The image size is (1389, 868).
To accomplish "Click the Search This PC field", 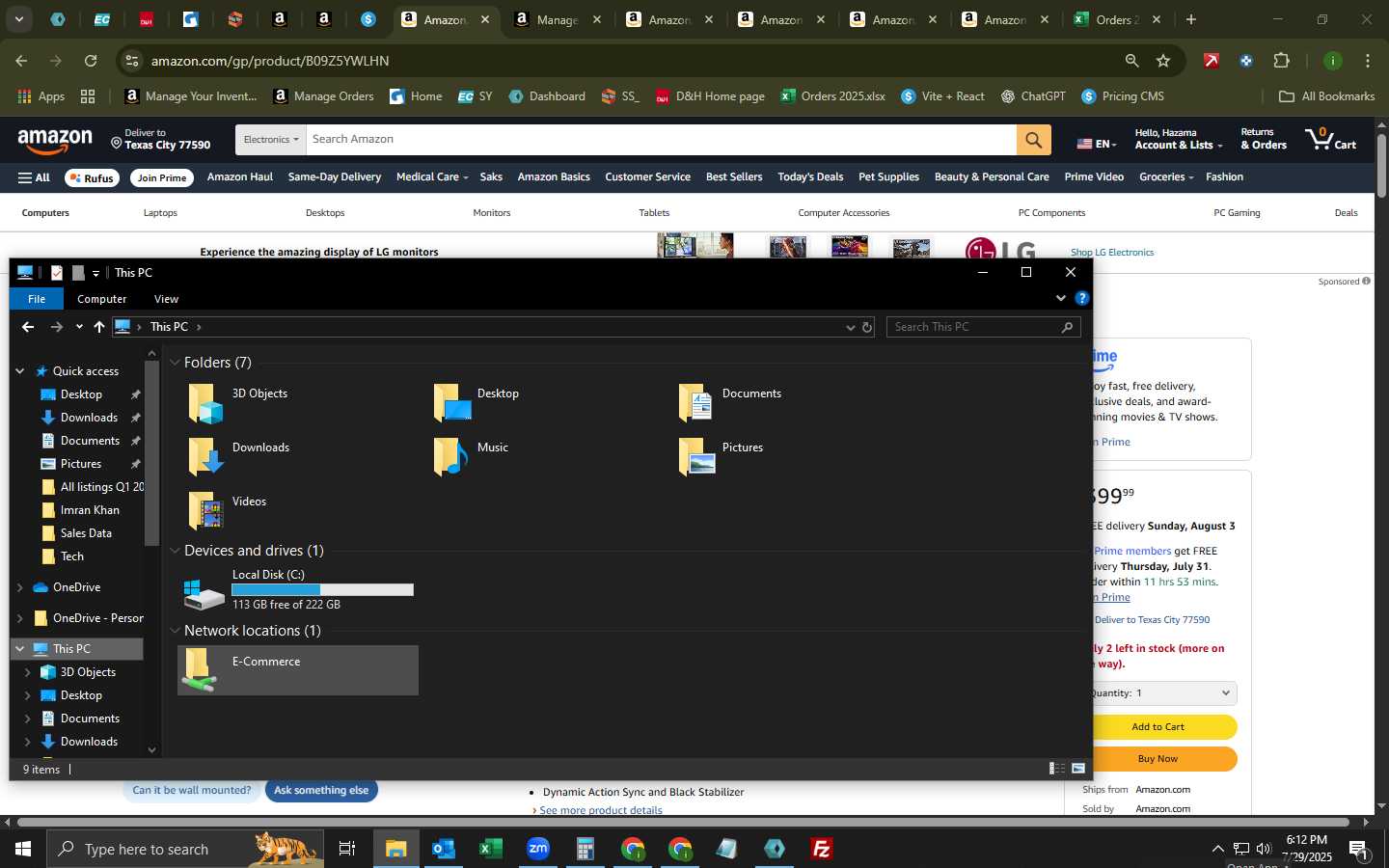I will point(983,327).
